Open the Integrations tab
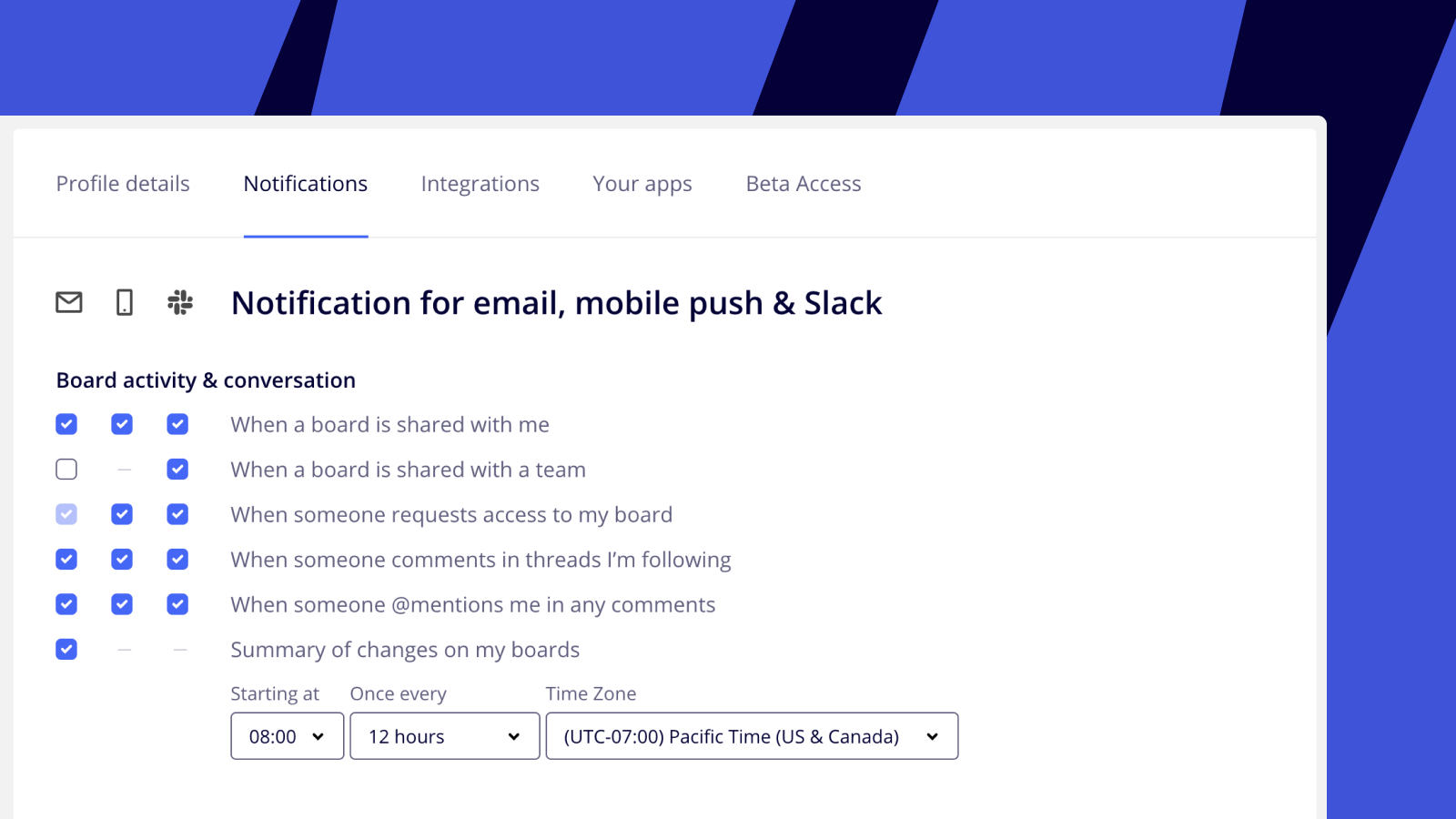The image size is (1456, 819). 480,184
